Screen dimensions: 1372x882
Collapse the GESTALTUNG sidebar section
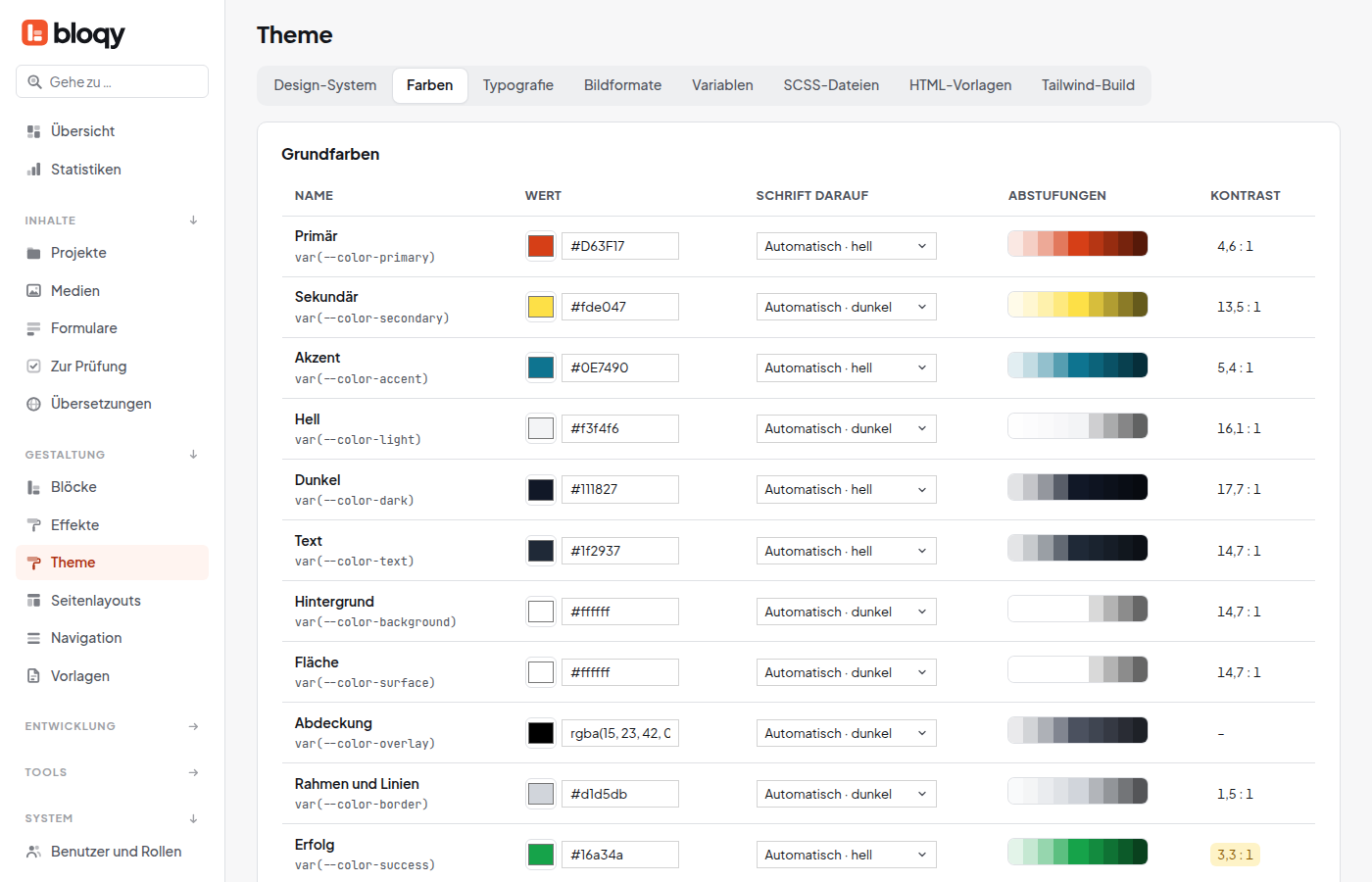193,455
